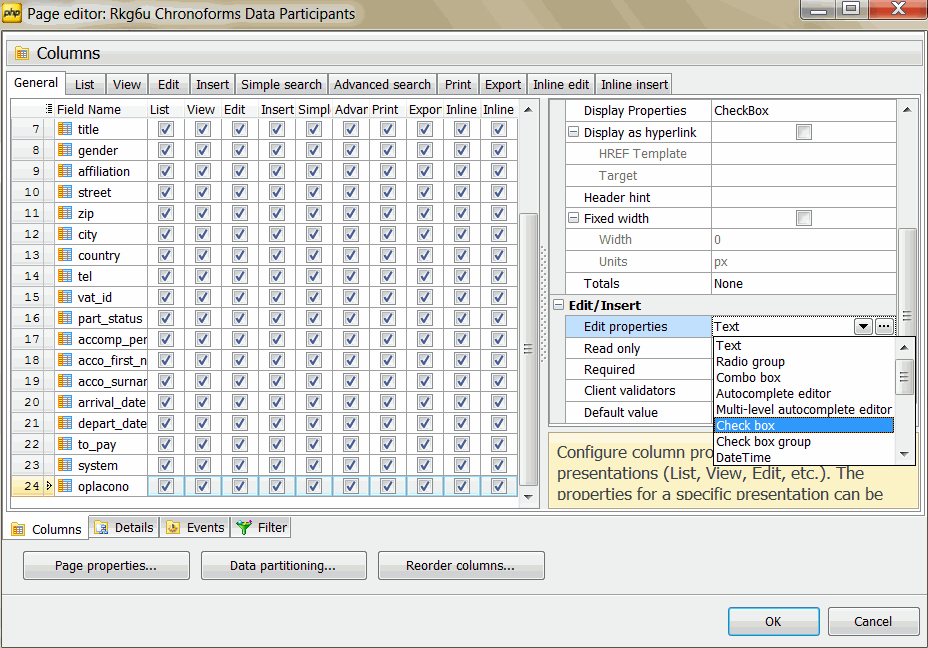The image size is (928, 648).
Task: Click the title field table icon
Action: [65, 129]
